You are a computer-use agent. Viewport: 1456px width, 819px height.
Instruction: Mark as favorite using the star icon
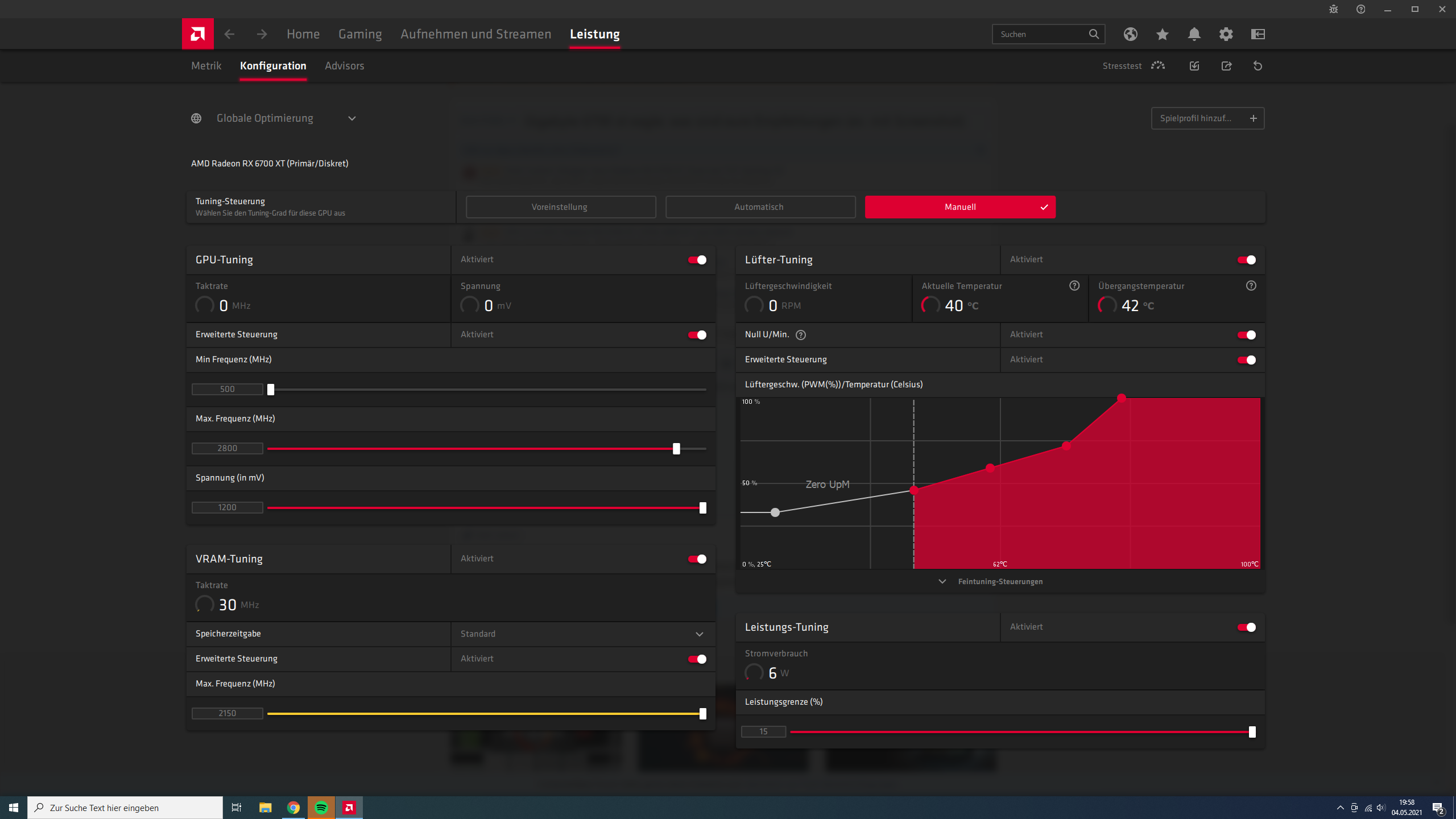click(1162, 34)
